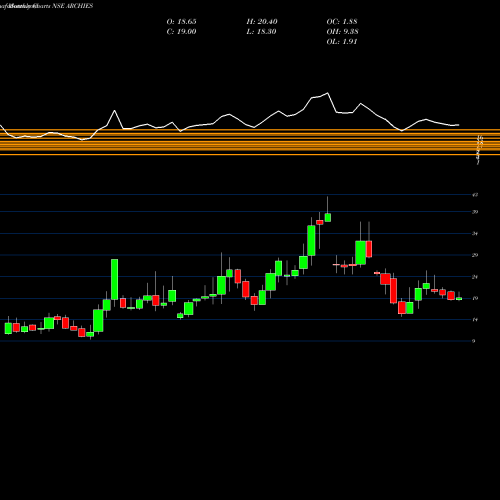Click the '19' price axis label

475,298
